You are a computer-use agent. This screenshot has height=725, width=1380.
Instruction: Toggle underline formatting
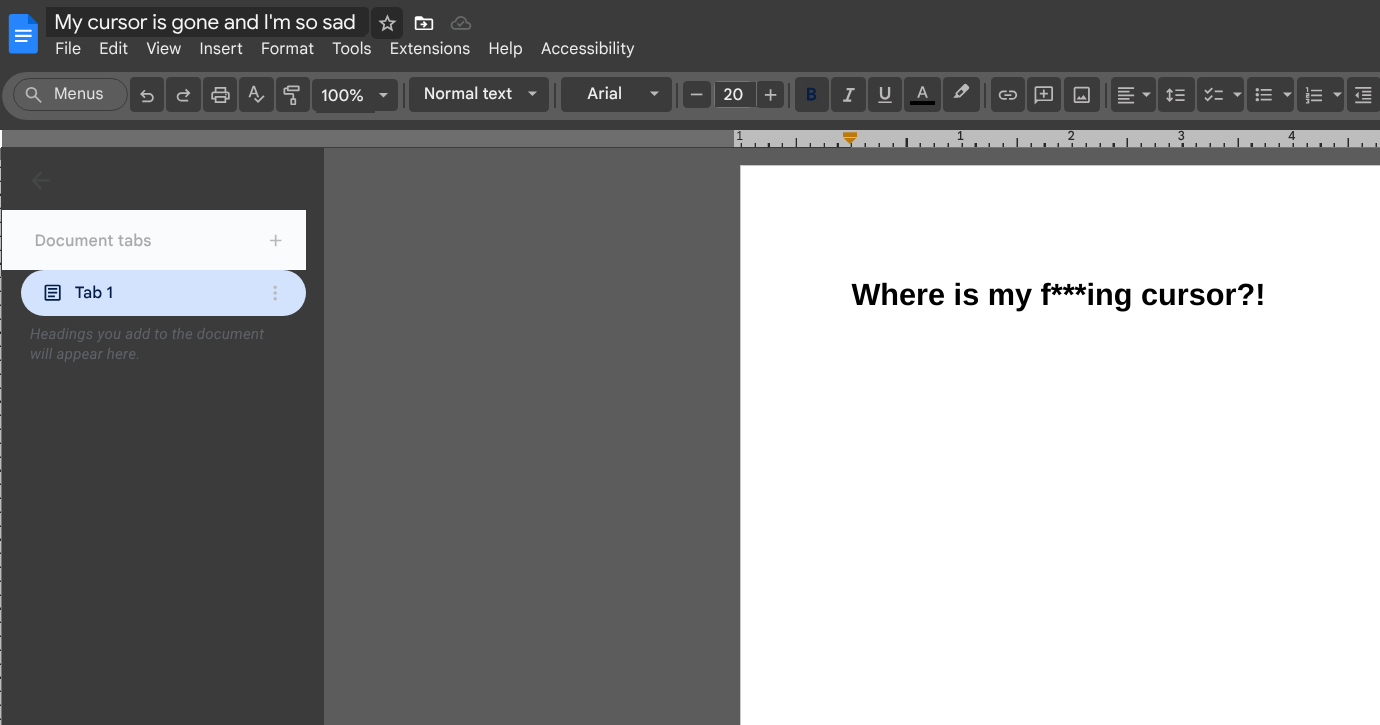click(x=884, y=94)
